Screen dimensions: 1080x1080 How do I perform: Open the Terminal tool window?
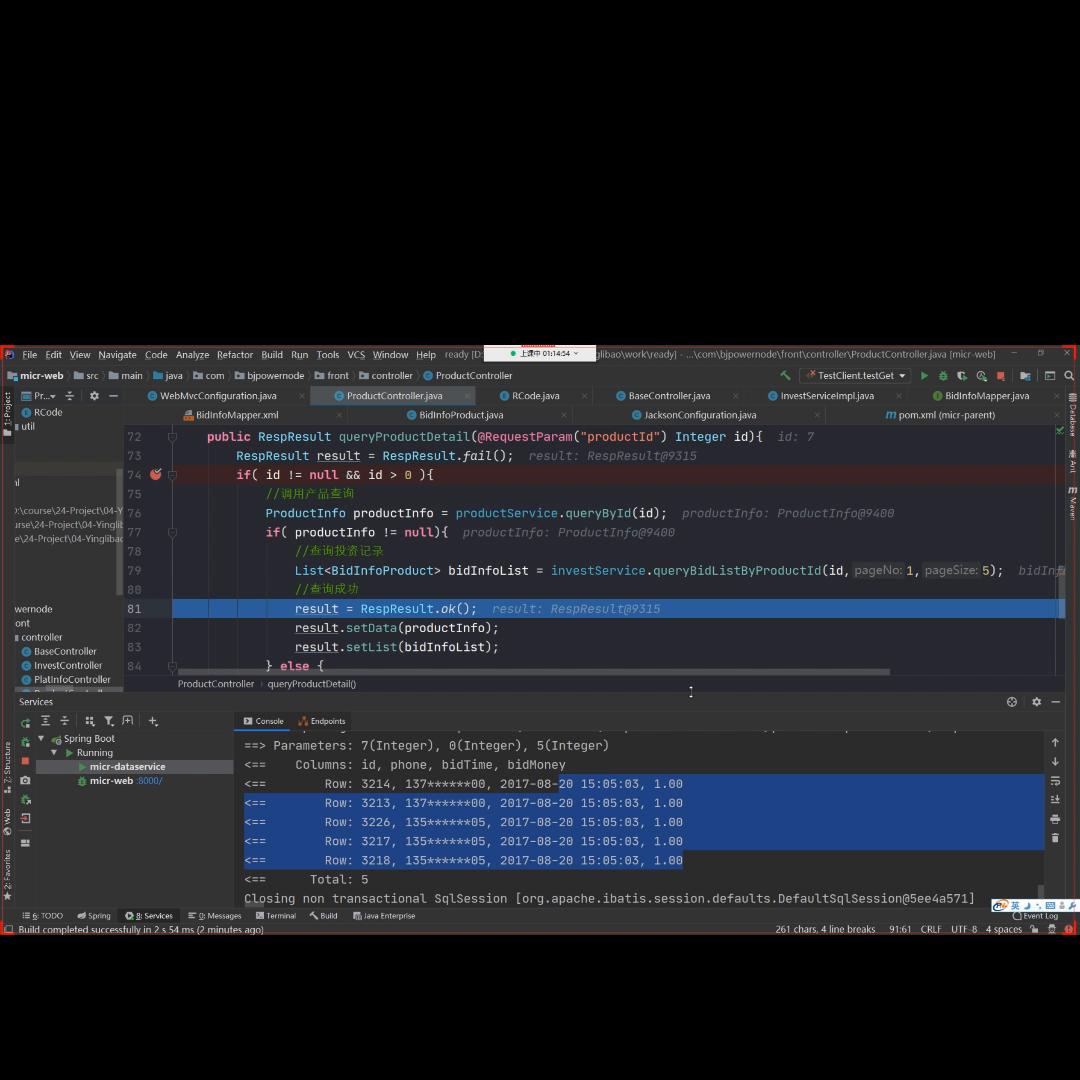(x=276, y=916)
